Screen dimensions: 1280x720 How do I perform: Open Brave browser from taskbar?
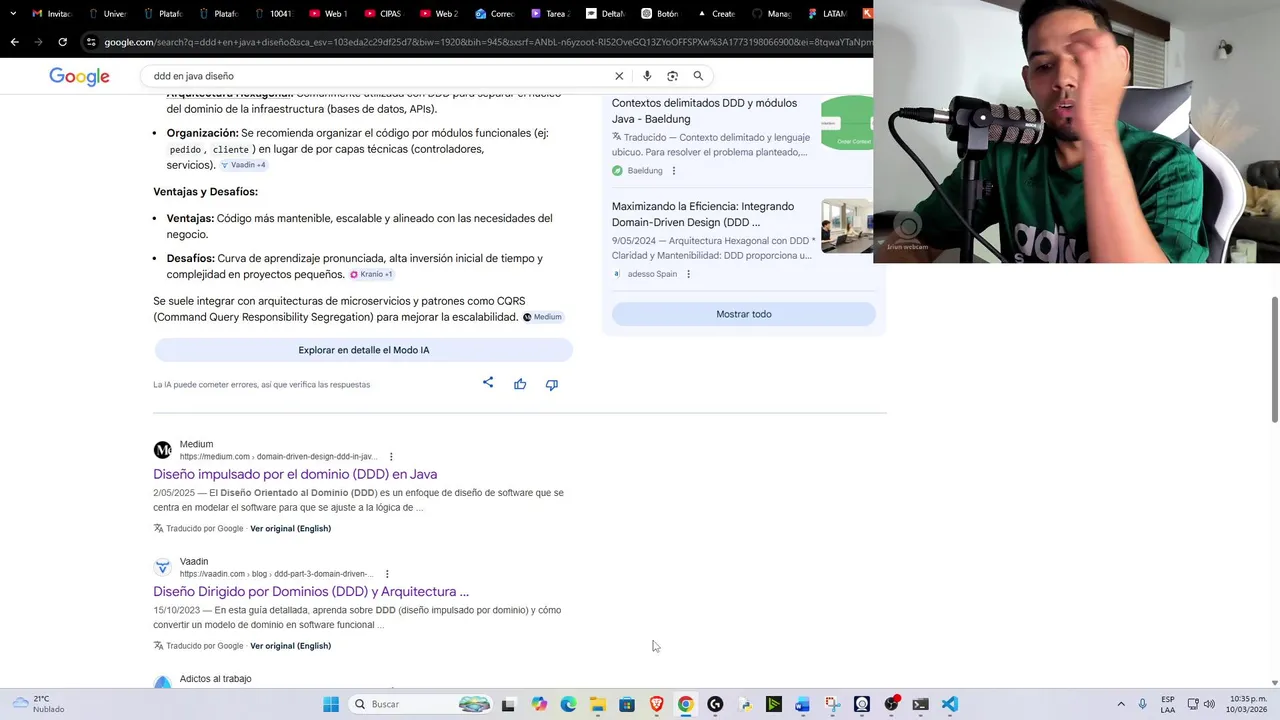[657, 704]
